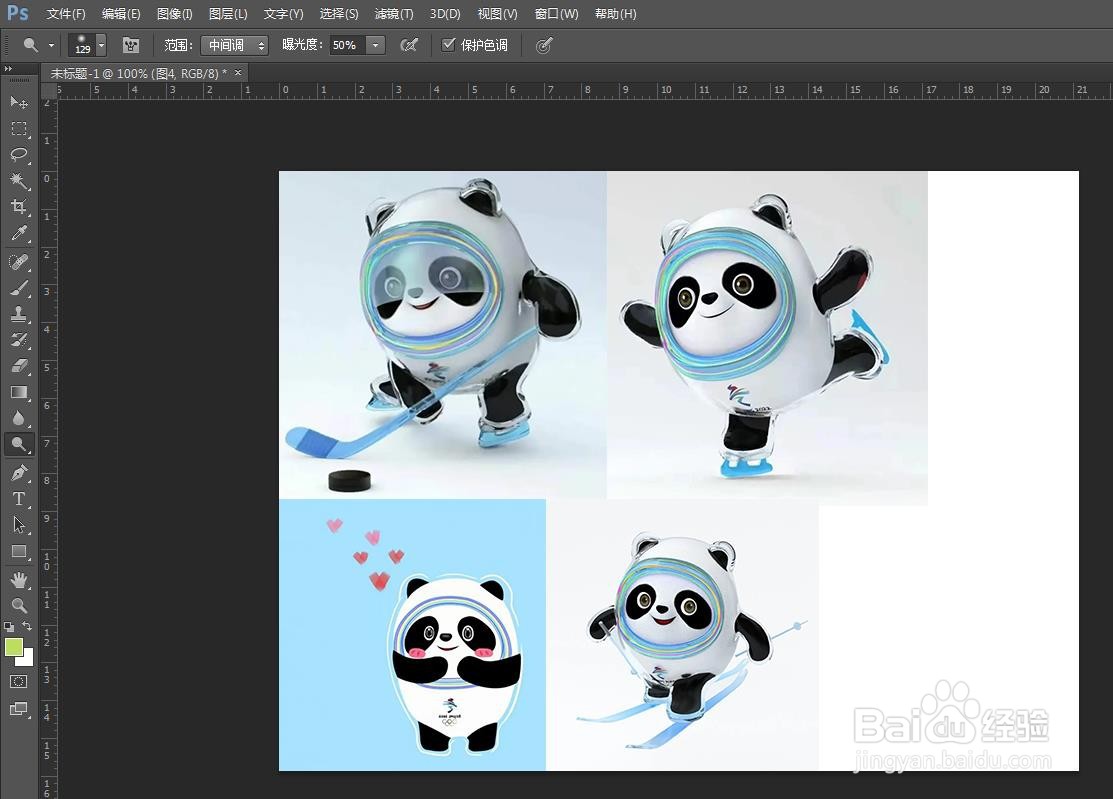Open the 图像(I) menu
The height and width of the screenshot is (799, 1113).
175,13
